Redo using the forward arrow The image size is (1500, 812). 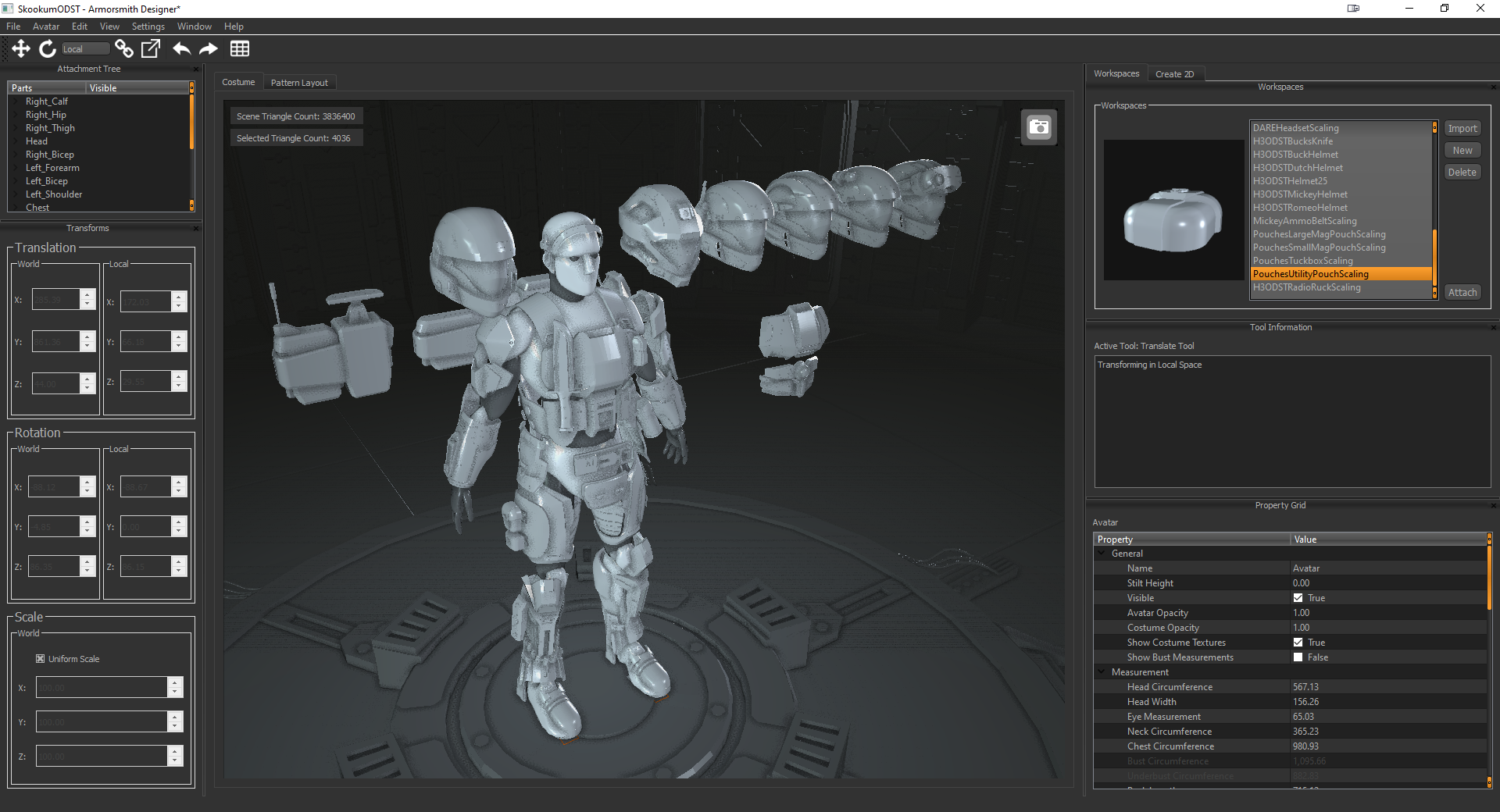pyautogui.click(x=209, y=49)
